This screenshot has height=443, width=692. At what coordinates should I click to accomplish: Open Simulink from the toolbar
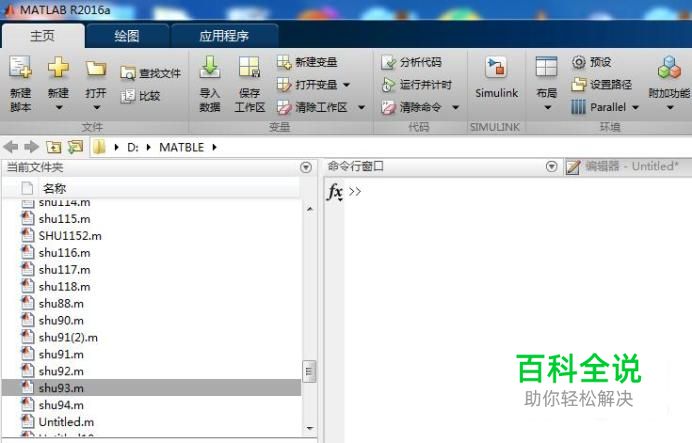pyautogui.click(x=496, y=77)
